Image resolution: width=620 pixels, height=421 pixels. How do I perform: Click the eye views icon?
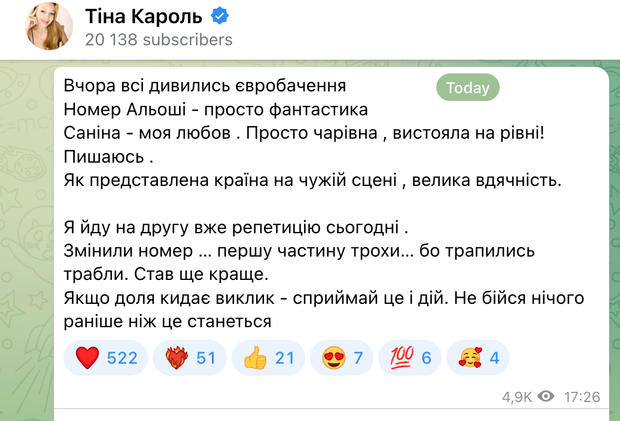point(546,397)
